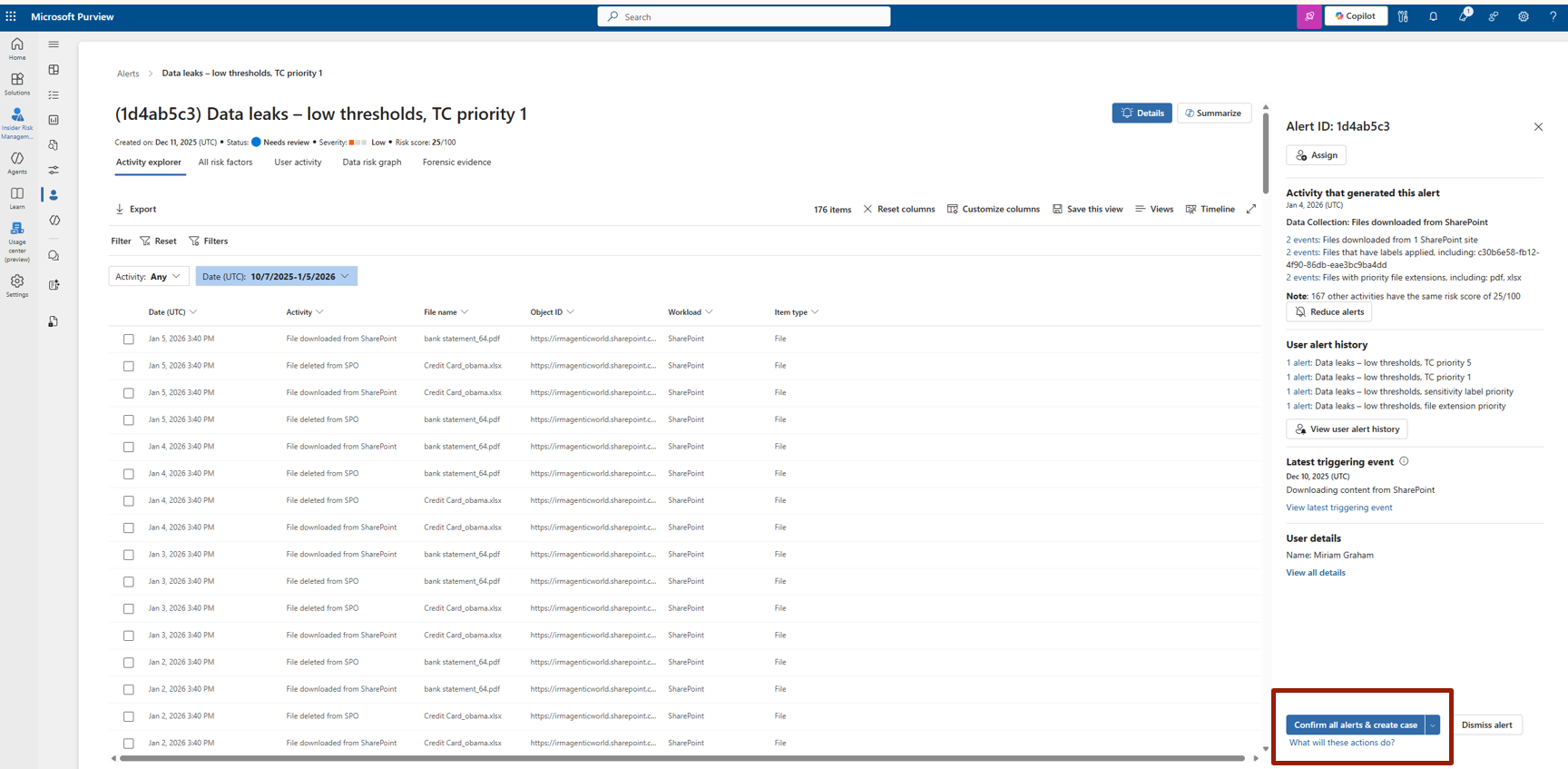Open the Forensic evidence tab
Image resolution: width=1568 pixels, height=769 pixels.
point(456,163)
